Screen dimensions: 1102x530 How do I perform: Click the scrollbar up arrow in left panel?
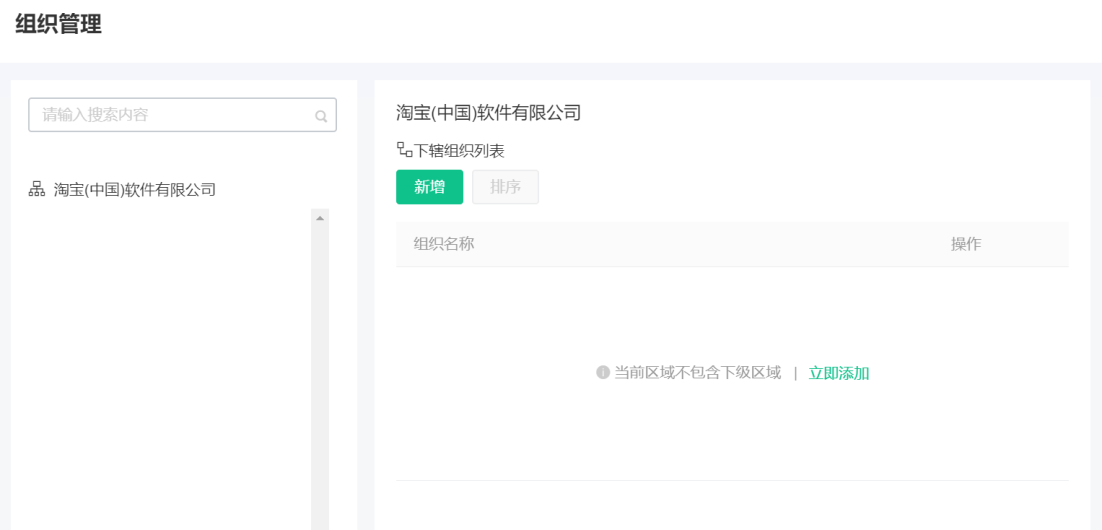coord(320,219)
